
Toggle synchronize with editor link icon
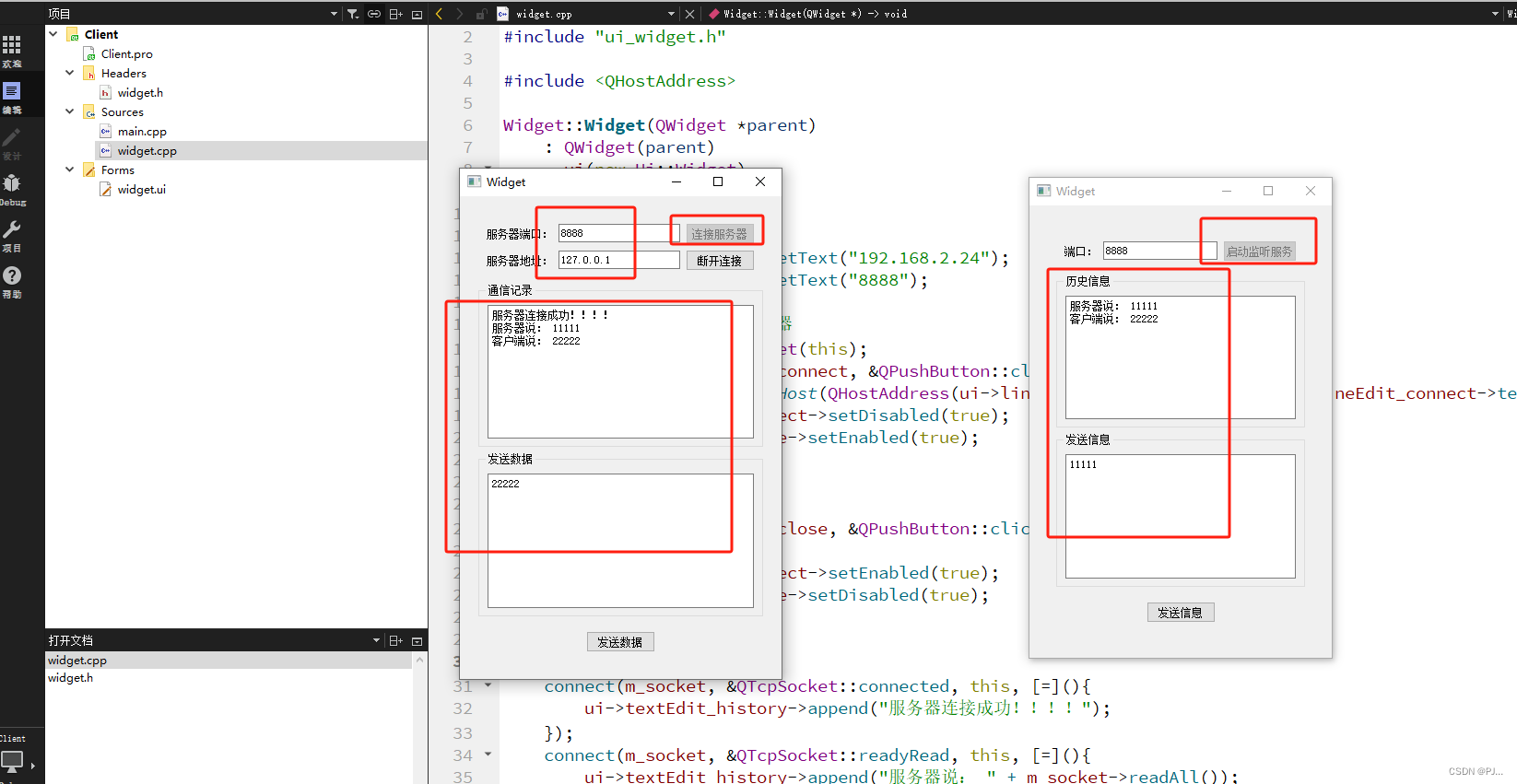(x=374, y=14)
